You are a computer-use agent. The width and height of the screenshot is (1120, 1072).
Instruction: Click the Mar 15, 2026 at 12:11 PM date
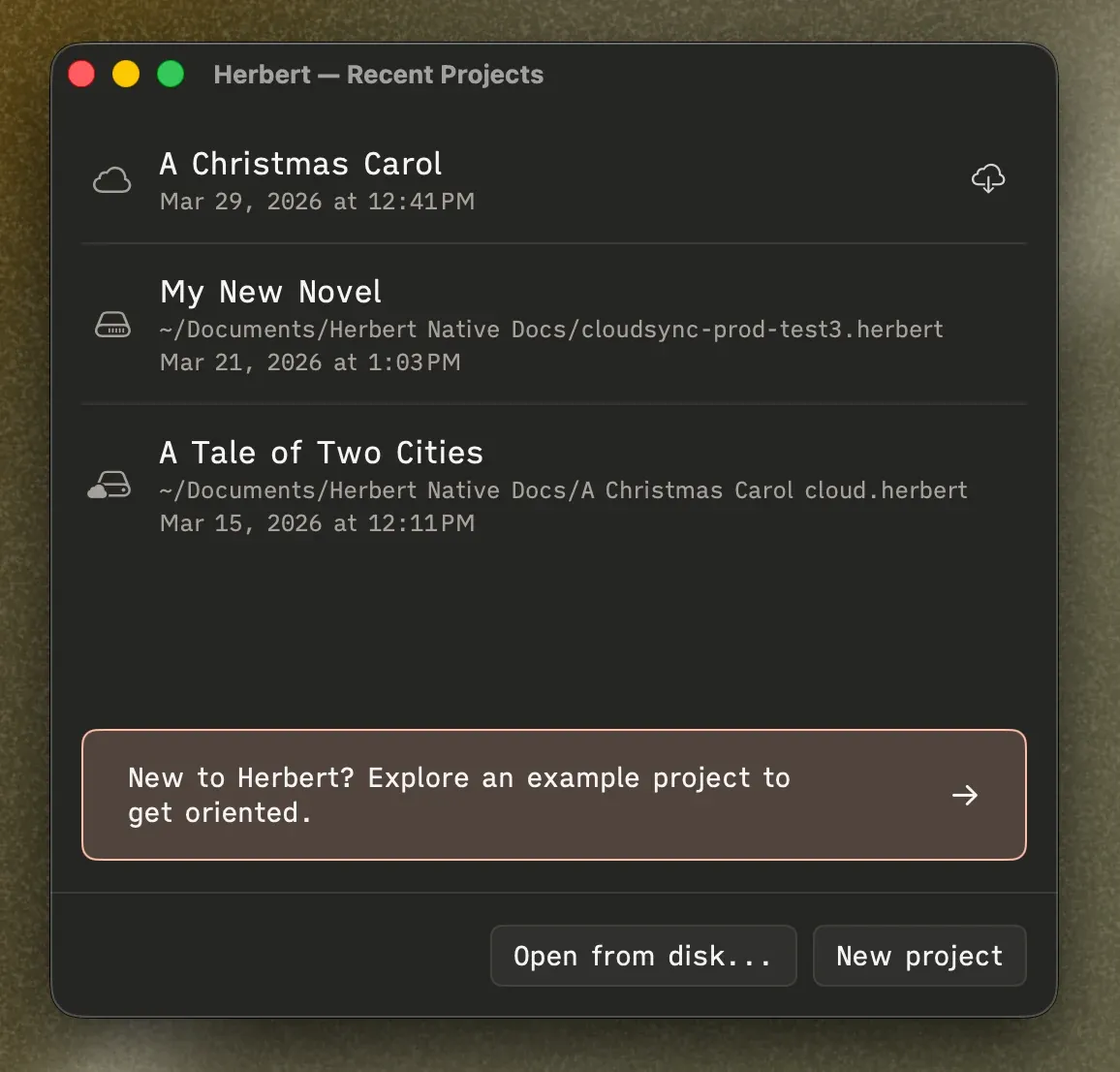(x=317, y=523)
